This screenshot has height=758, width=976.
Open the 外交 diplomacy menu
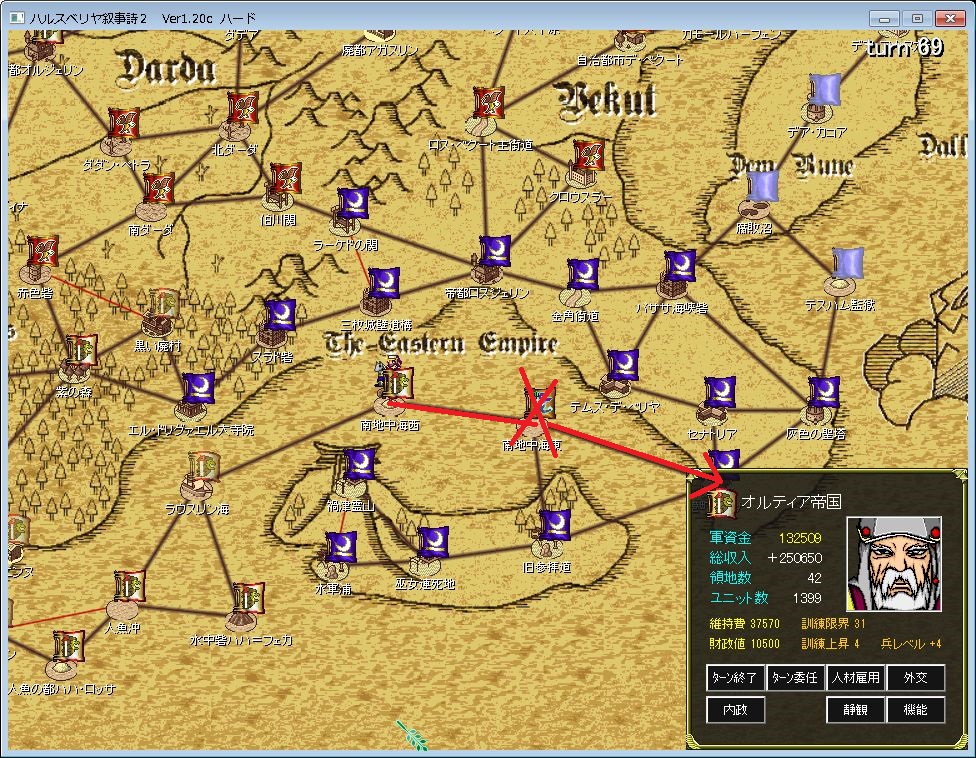916,678
